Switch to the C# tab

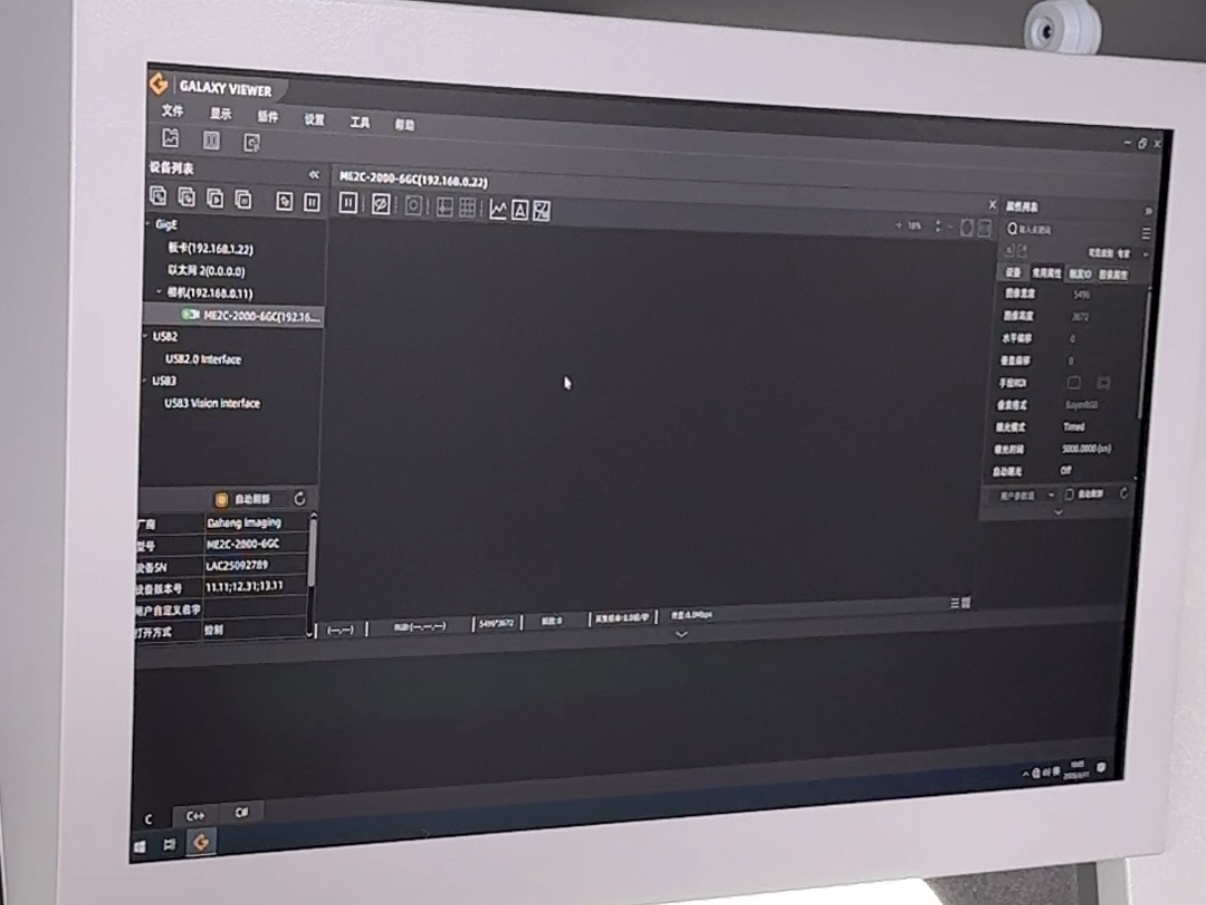coord(241,812)
